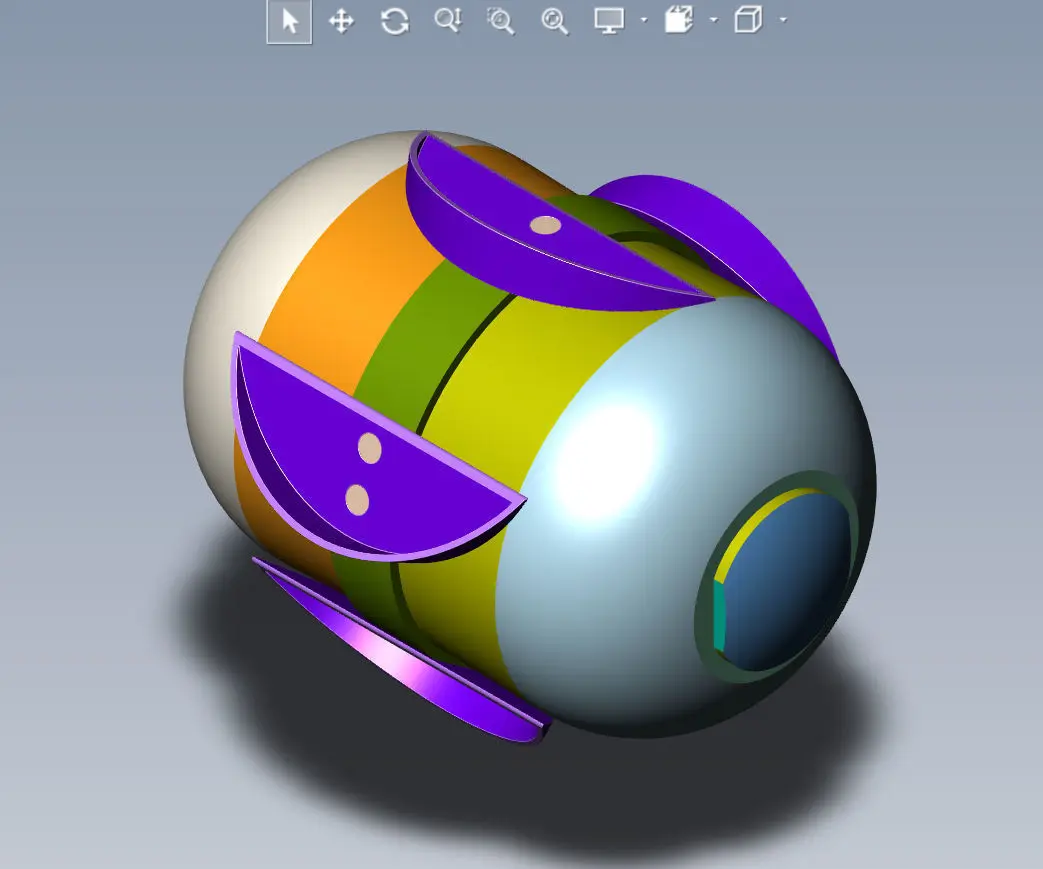Expand the display monitor dropdown arrow
The image size is (1043, 869).
click(644, 20)
